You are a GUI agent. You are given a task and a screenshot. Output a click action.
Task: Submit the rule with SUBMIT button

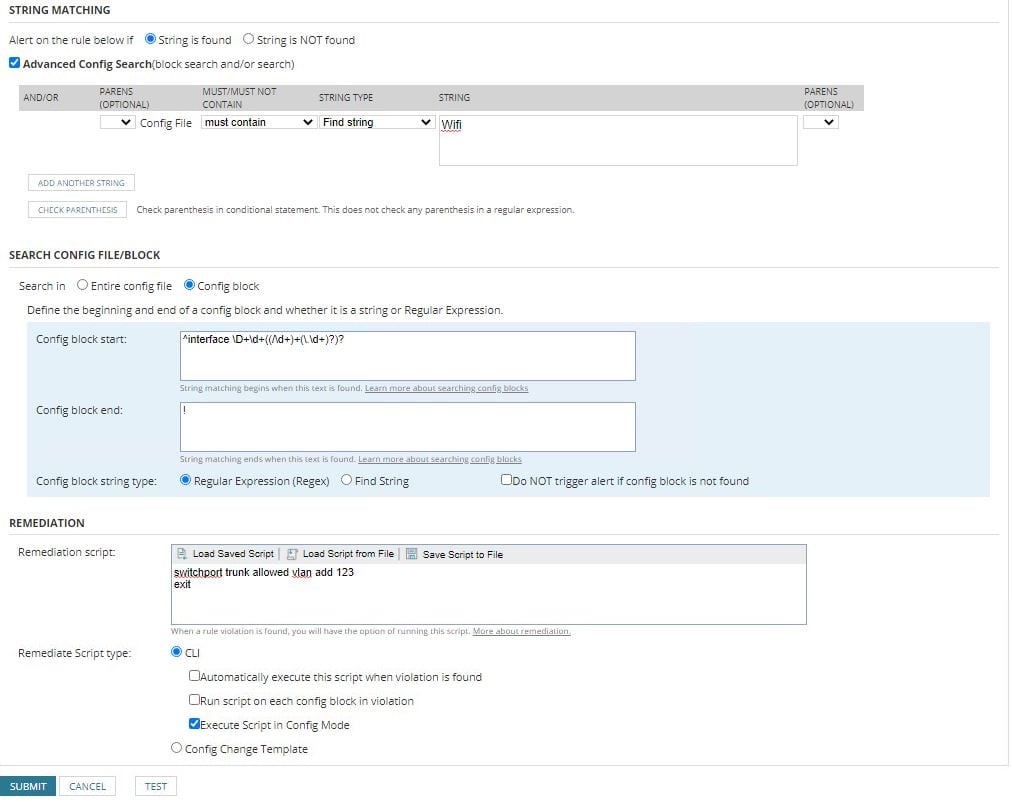[x=28, y=786]
